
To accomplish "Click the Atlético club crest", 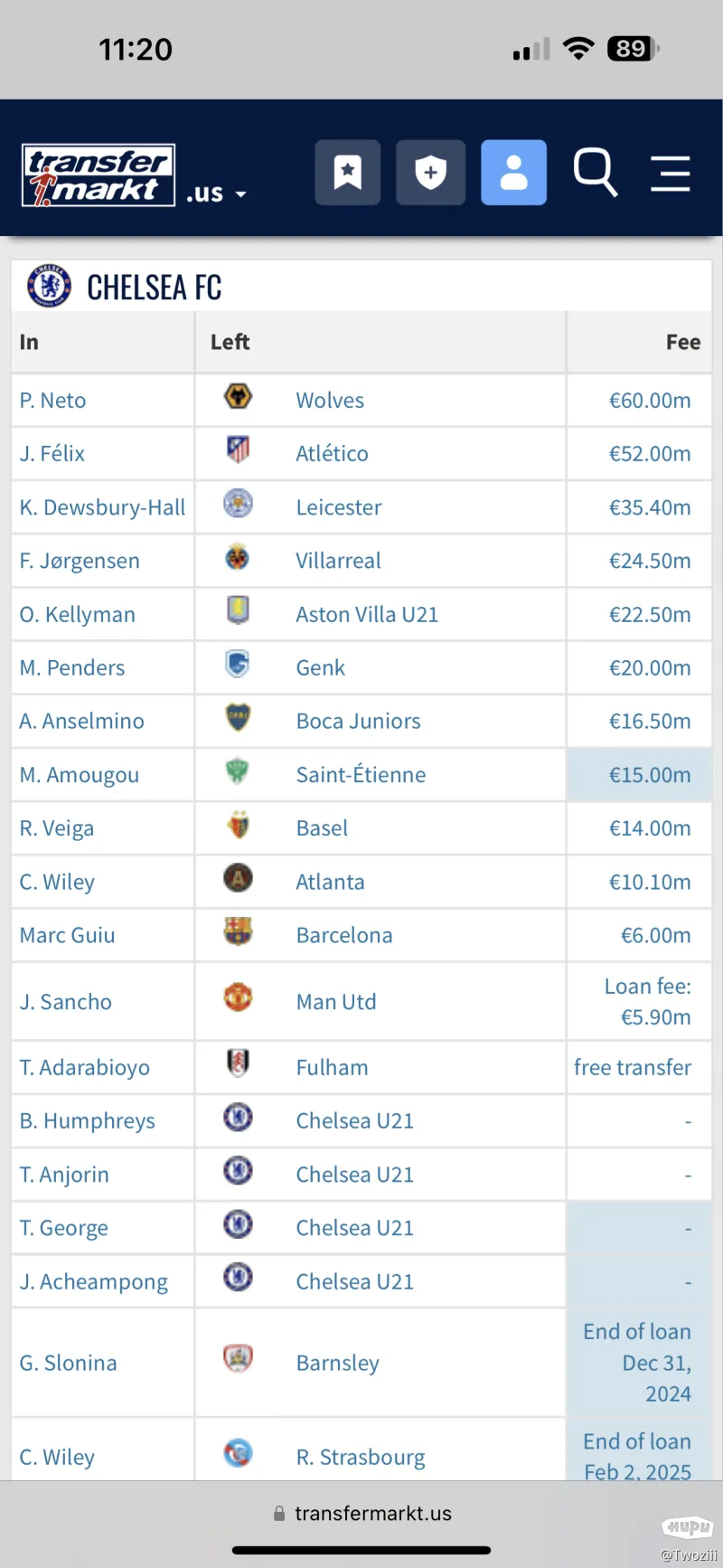I will 238,449.
